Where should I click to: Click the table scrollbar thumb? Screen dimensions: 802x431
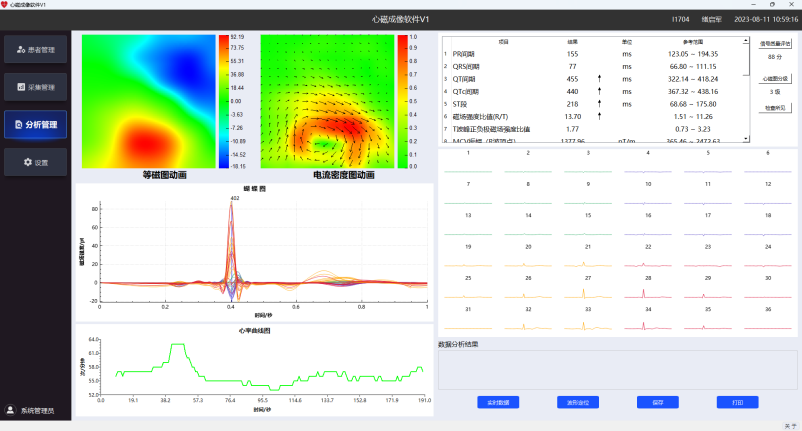746,59
